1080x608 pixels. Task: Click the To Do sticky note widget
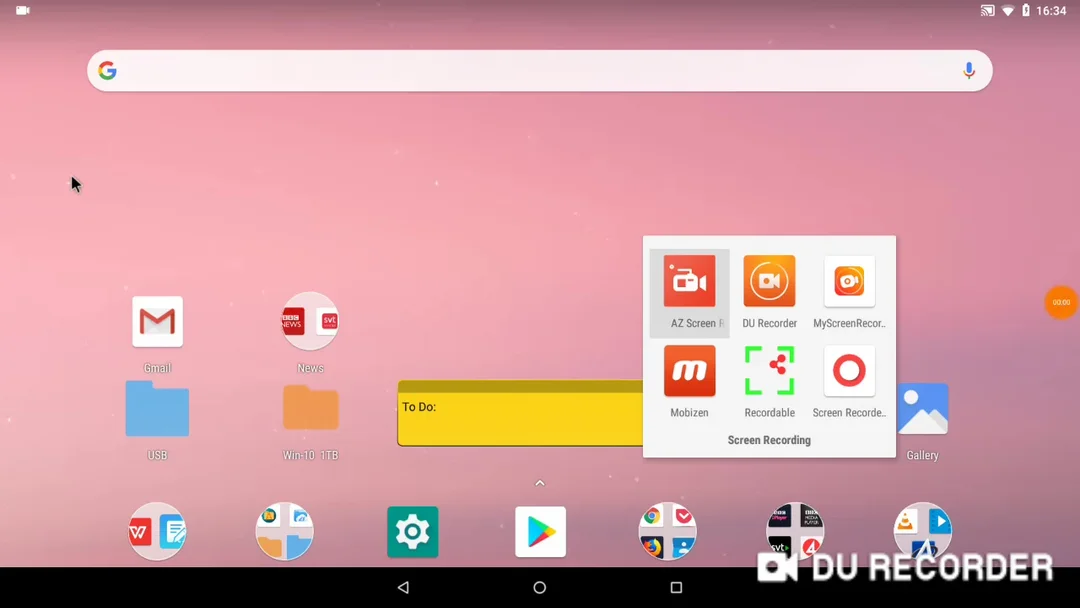(520, 413)
